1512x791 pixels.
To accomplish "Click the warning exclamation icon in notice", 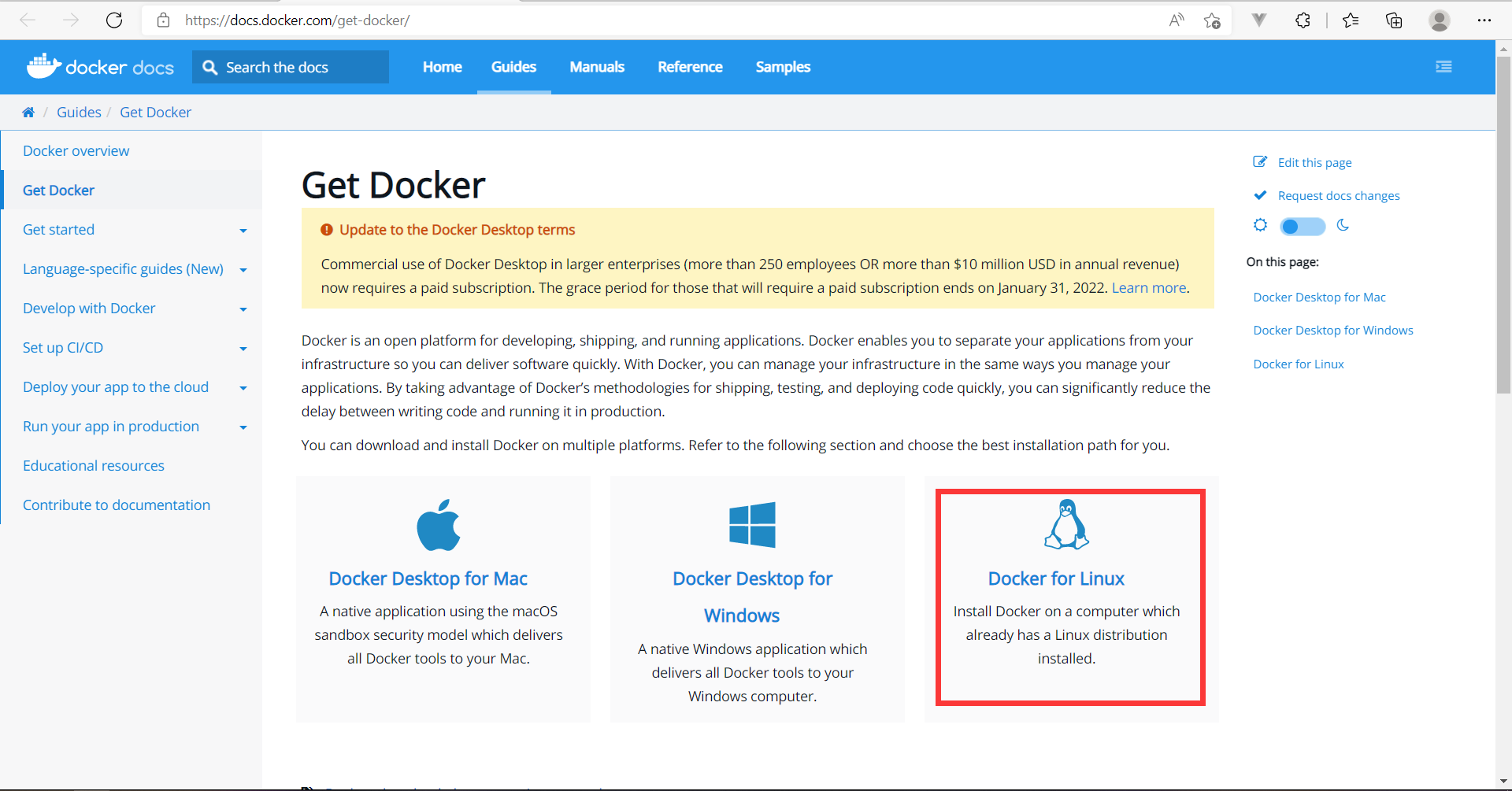I will click(x=327, y=230).
